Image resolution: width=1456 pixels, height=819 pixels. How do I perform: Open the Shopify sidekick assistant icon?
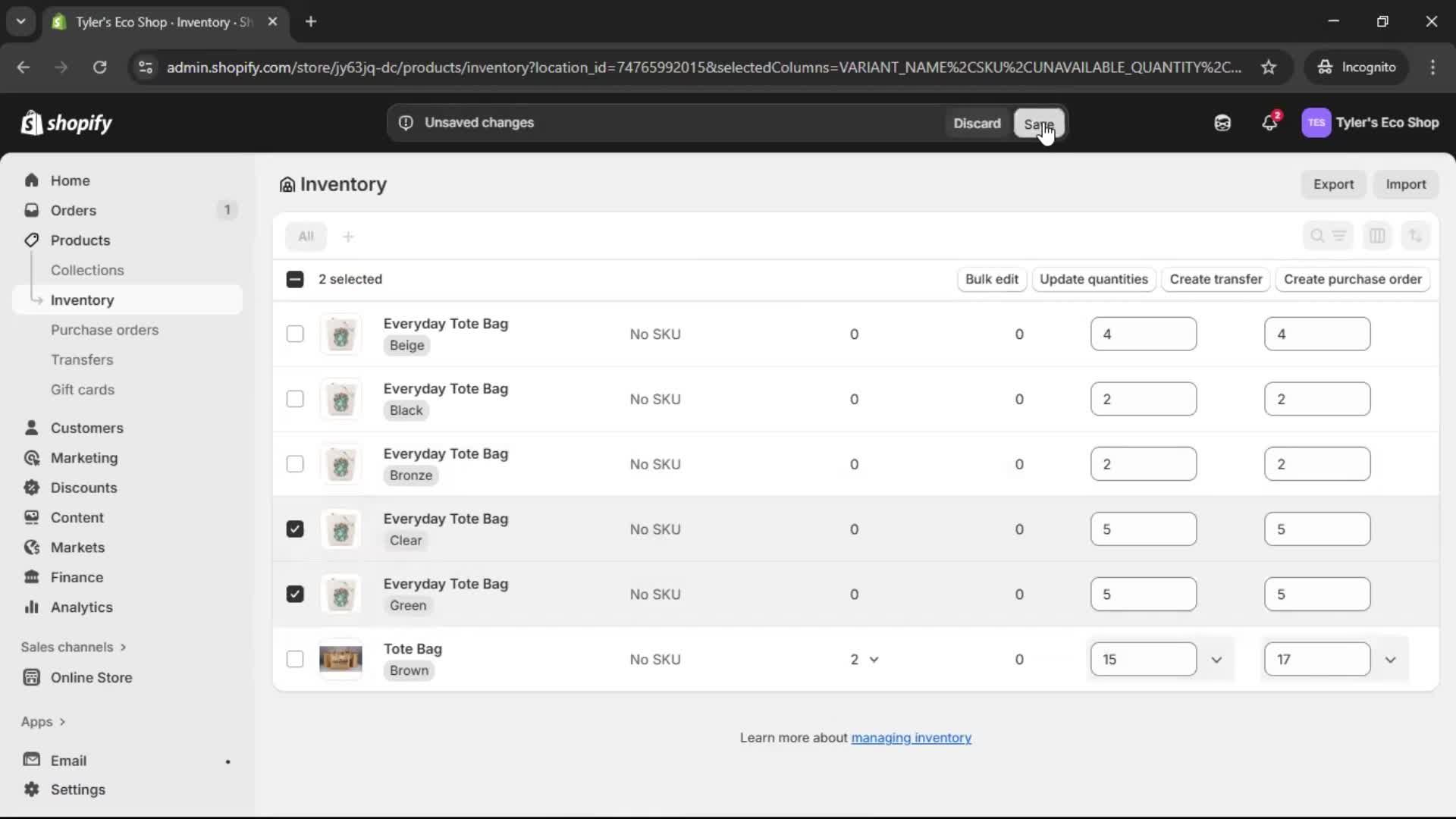coord(1222,123)
